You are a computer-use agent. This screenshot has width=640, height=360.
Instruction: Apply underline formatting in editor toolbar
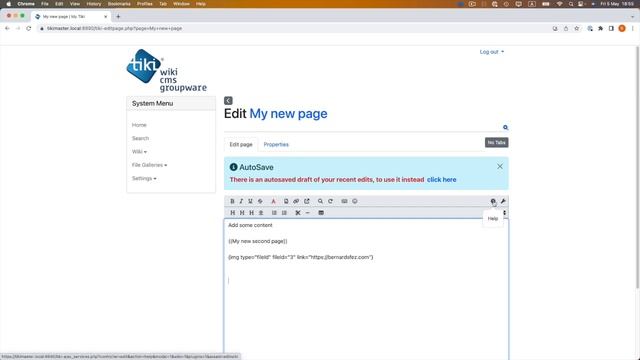click(250, 201)
